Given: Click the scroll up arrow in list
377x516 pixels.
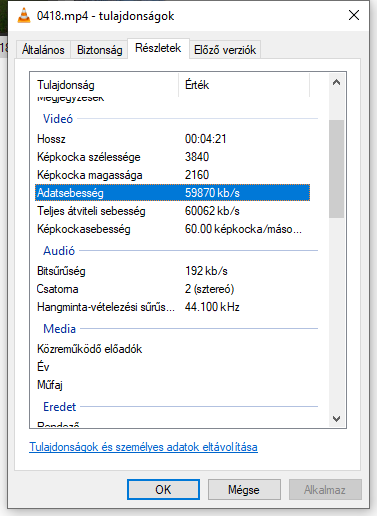Looking at the screenshot, I should [x=337, y=82].
